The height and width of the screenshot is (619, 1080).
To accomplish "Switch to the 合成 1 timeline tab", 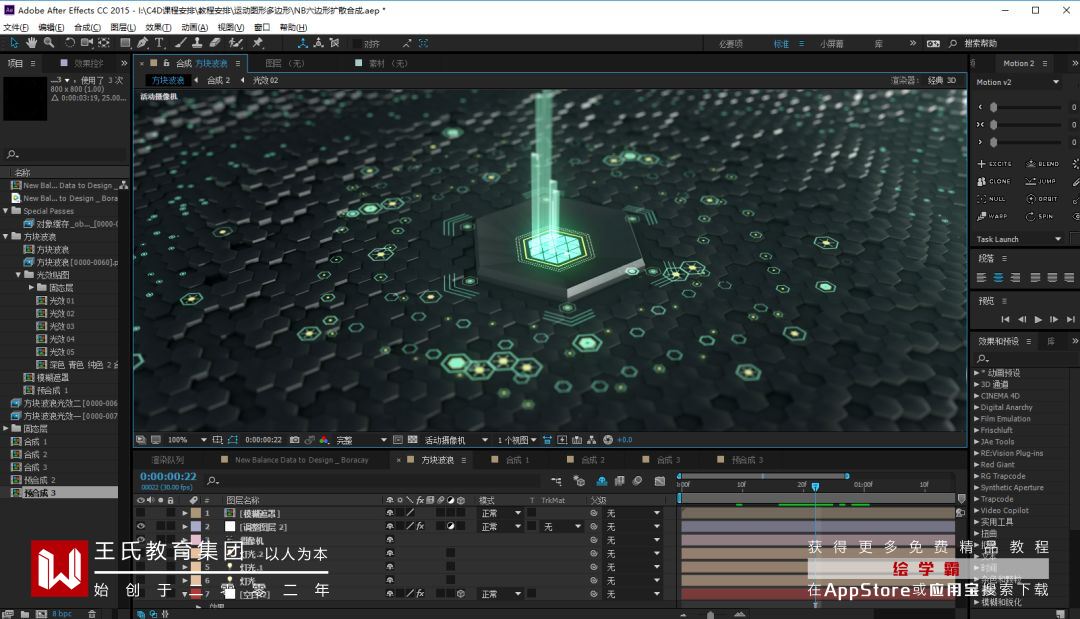I will pyautogui.click(x=515, y=460).
